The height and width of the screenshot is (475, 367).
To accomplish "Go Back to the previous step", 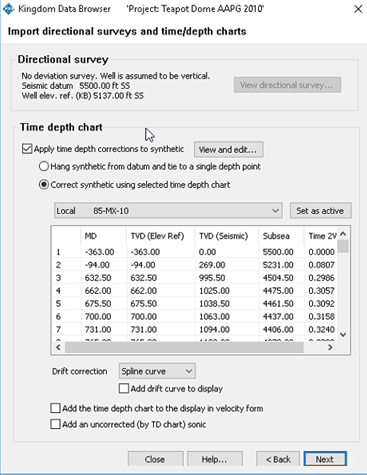I will (x=278, y=459).
